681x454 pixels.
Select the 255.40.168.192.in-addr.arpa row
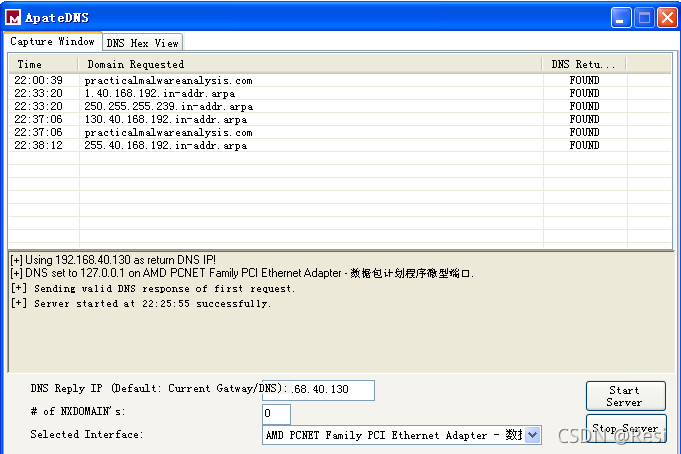[x=340, y=146]
